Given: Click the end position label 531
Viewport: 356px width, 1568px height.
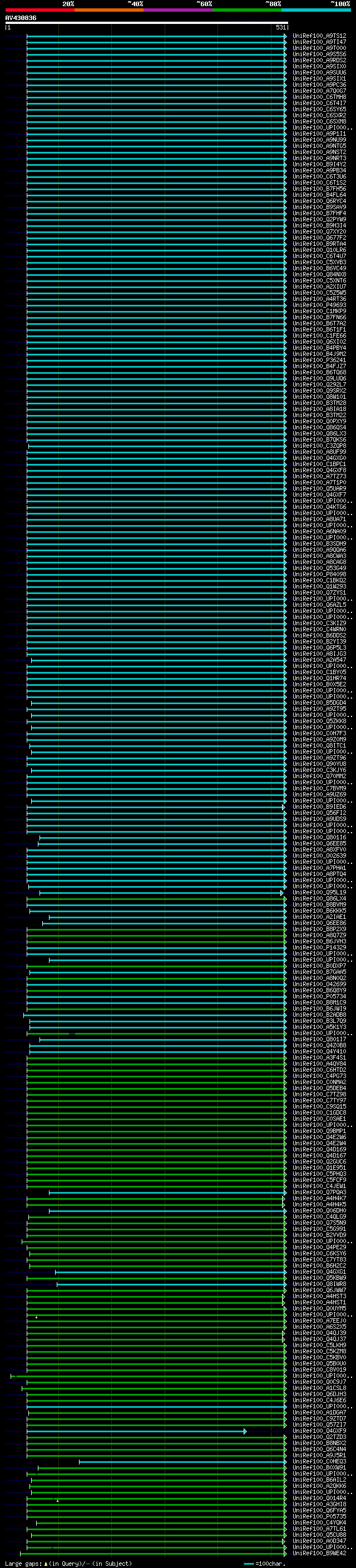Looking at the screenshot, I should point(280,27).
